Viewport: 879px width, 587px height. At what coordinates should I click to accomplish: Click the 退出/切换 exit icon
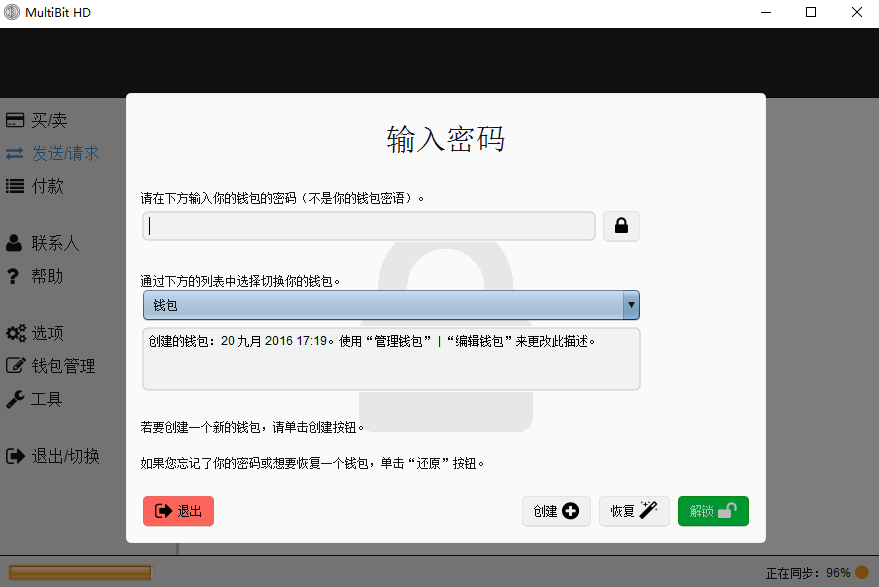tap(16, 456)
